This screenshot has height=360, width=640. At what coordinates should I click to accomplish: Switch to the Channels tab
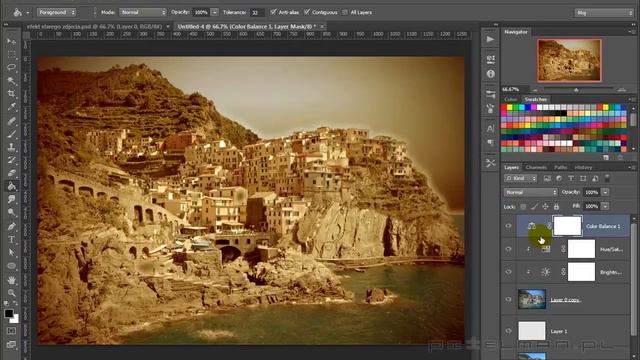click(536, 167)
